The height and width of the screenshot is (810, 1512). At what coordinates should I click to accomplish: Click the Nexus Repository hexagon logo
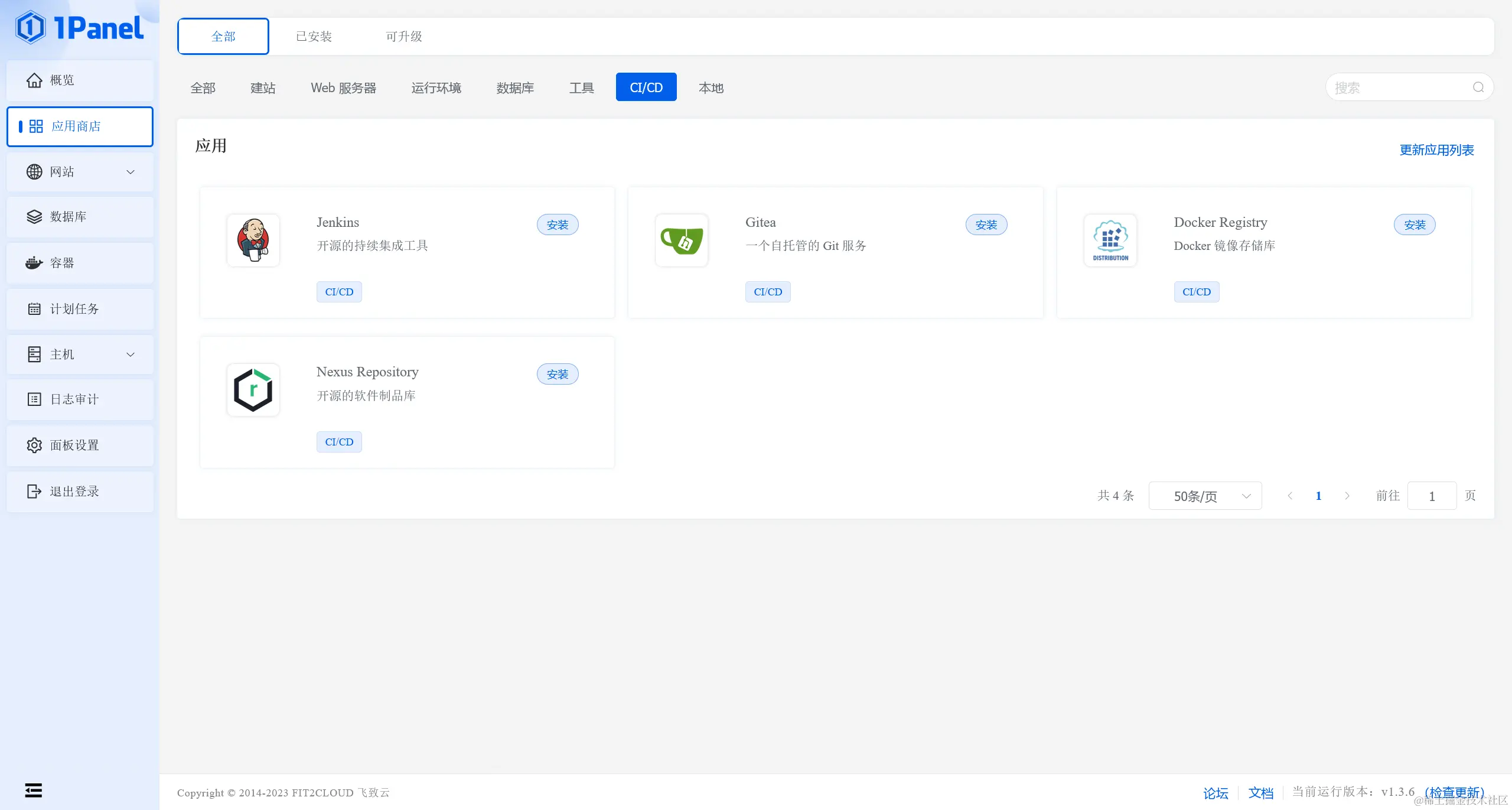253,390
